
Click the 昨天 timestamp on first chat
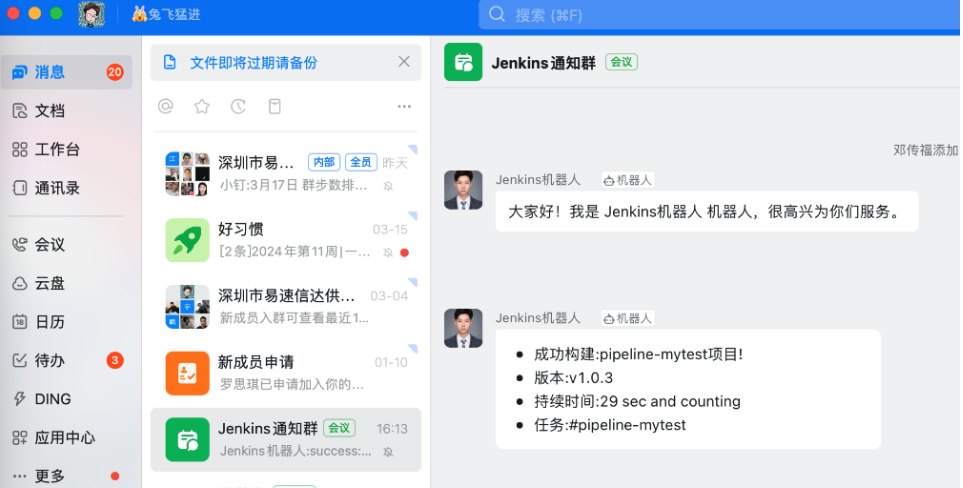[395, 163]
